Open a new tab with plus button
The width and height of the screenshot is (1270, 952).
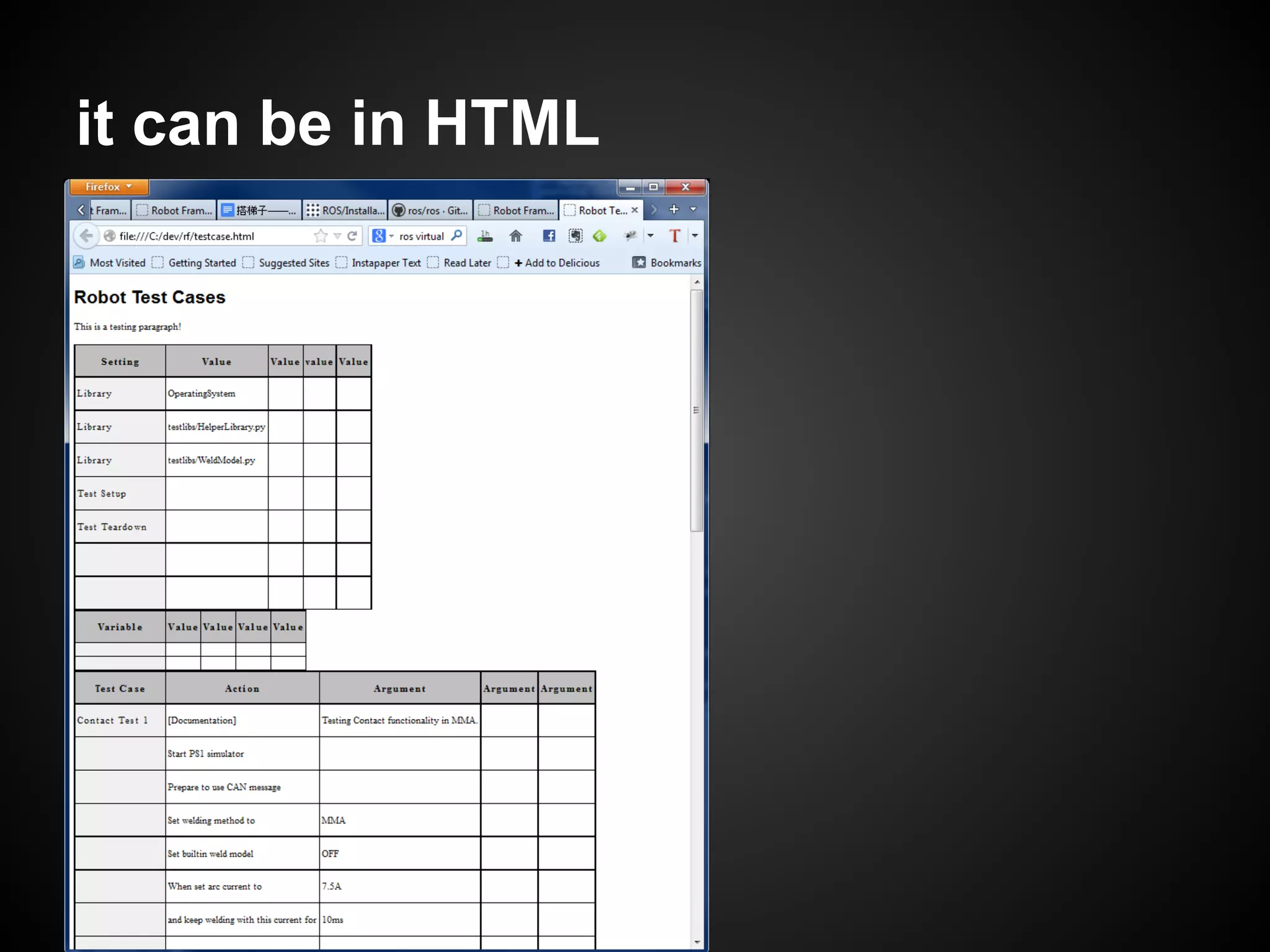point(673,210)
